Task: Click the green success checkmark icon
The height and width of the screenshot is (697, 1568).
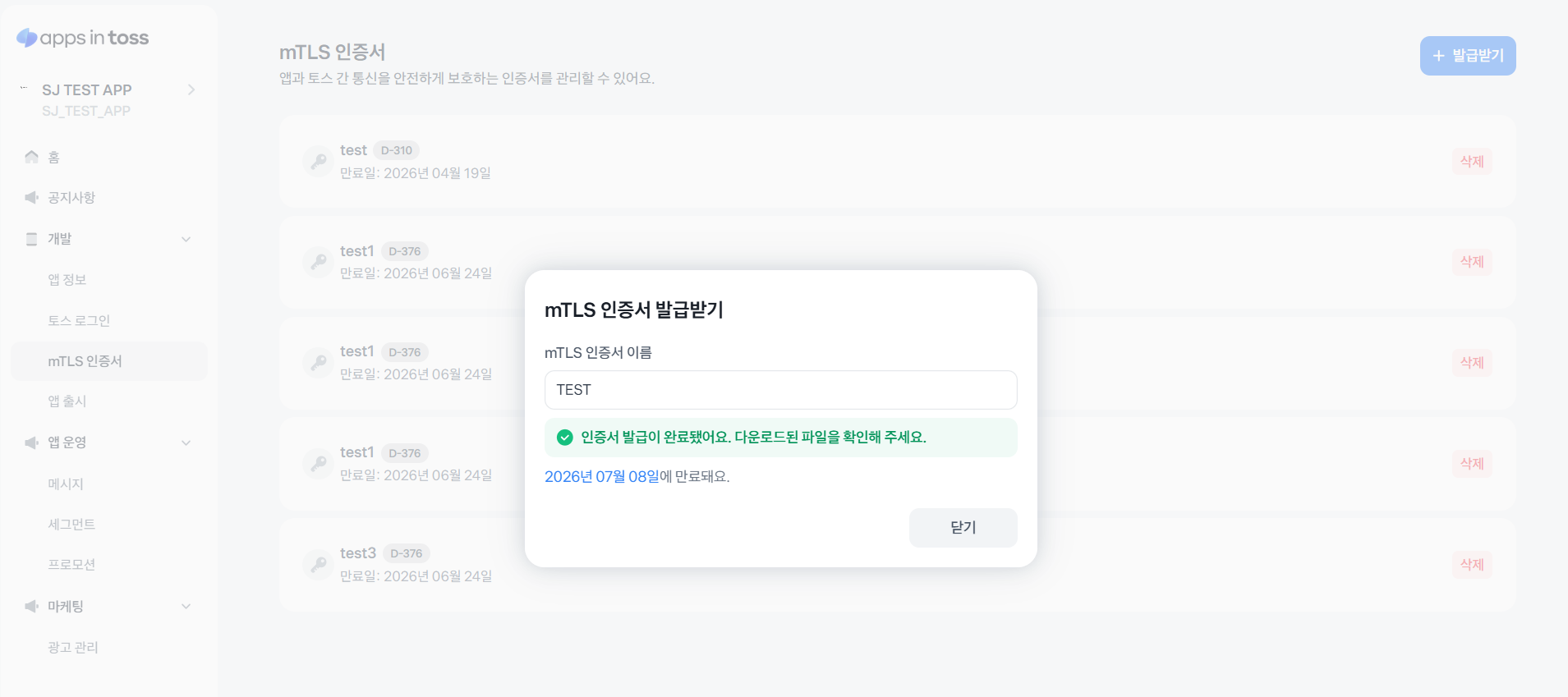Action: 564,438
